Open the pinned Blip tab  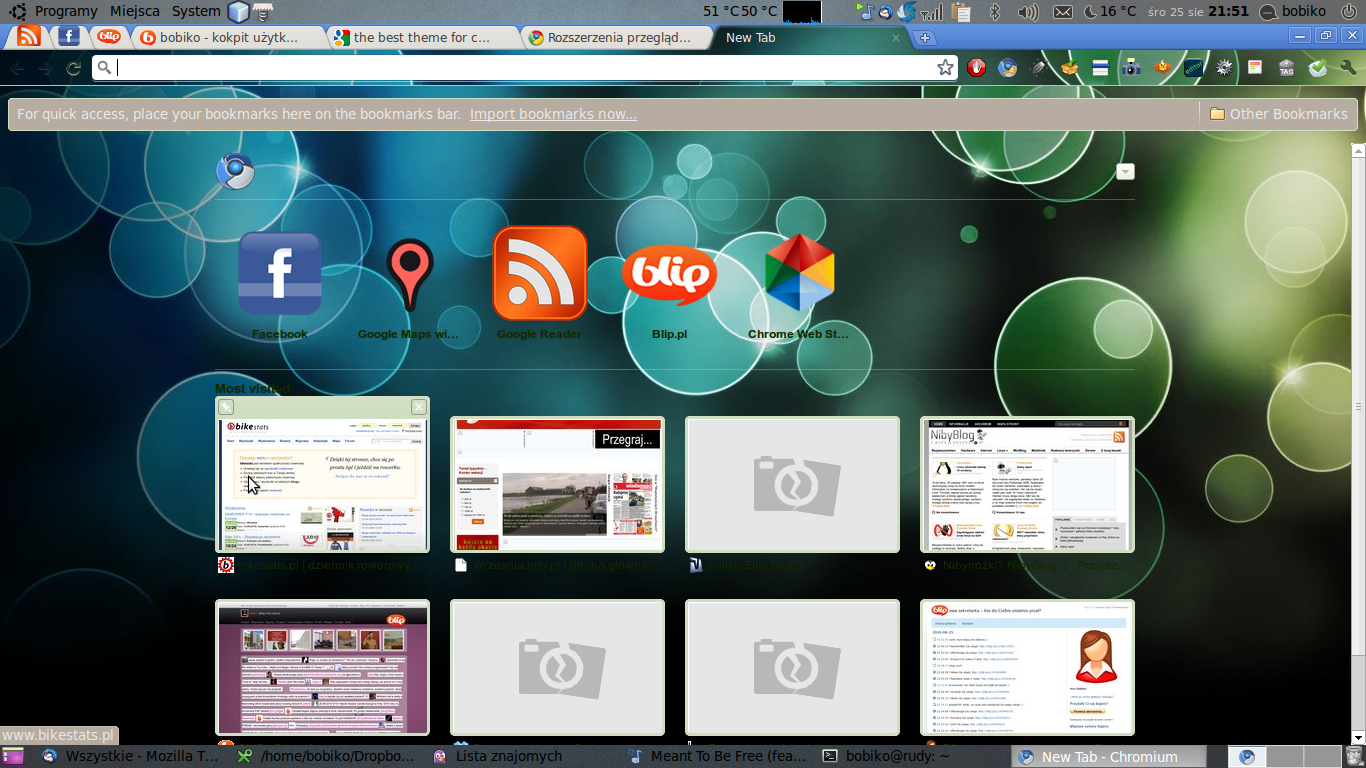tap(108, 37)
